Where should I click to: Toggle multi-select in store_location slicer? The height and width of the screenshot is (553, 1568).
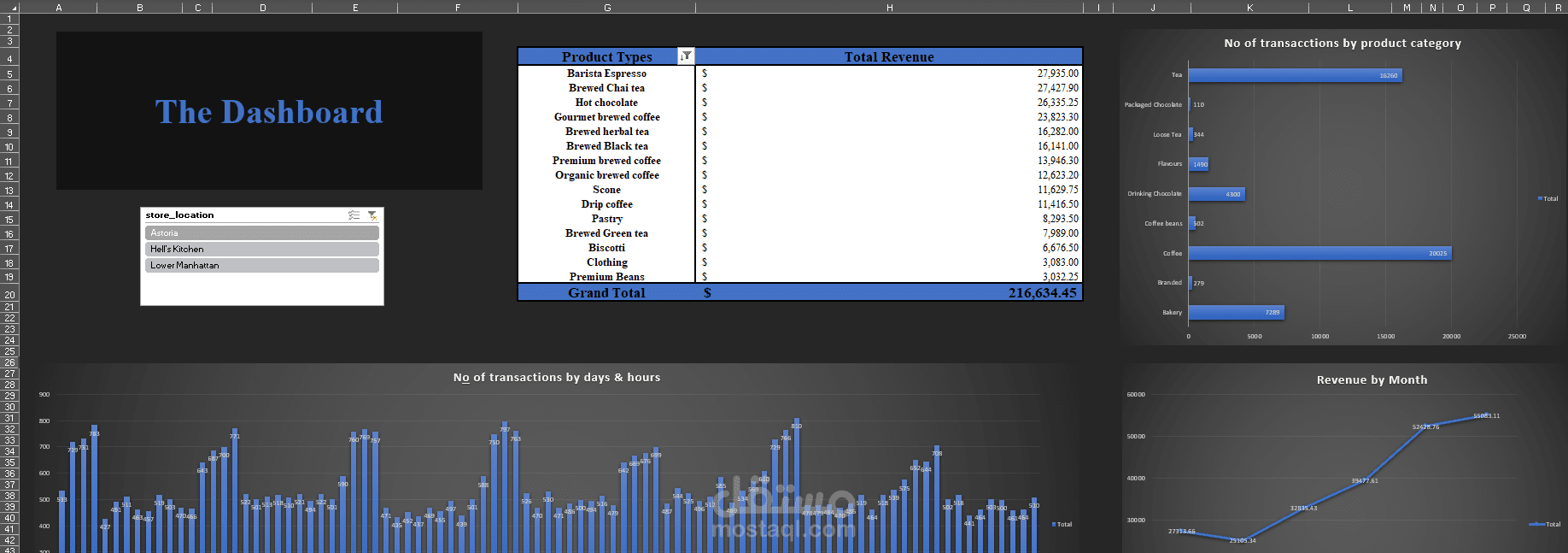(354, 215)
